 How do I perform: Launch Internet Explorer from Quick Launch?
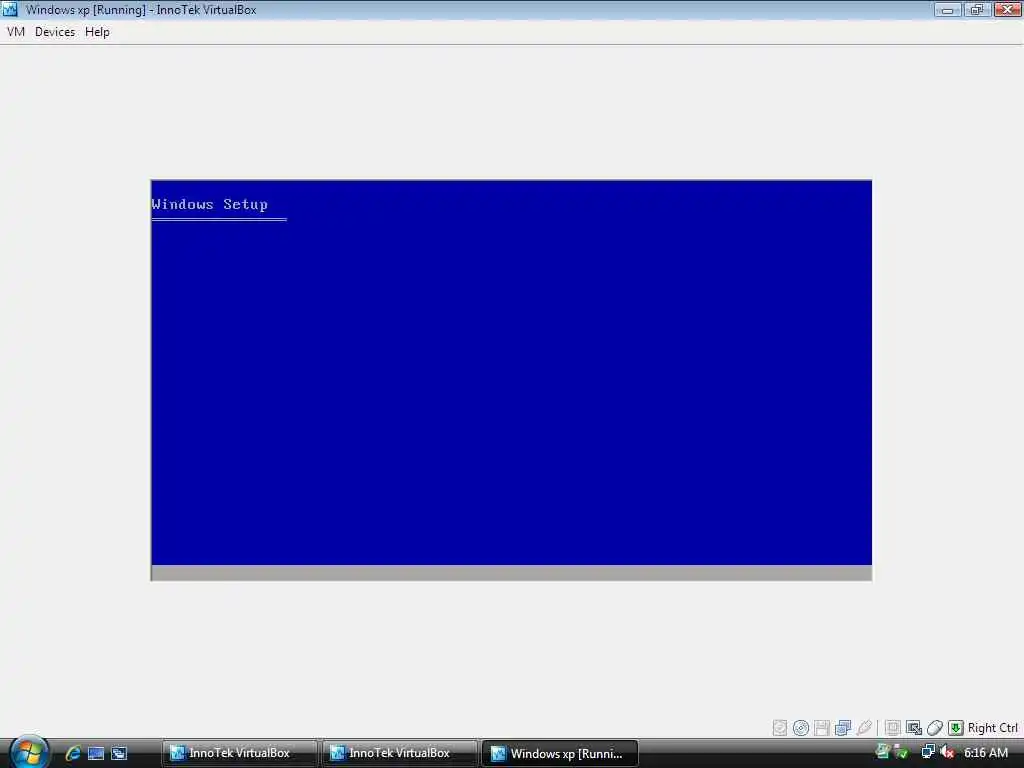(x=73, y=753)
